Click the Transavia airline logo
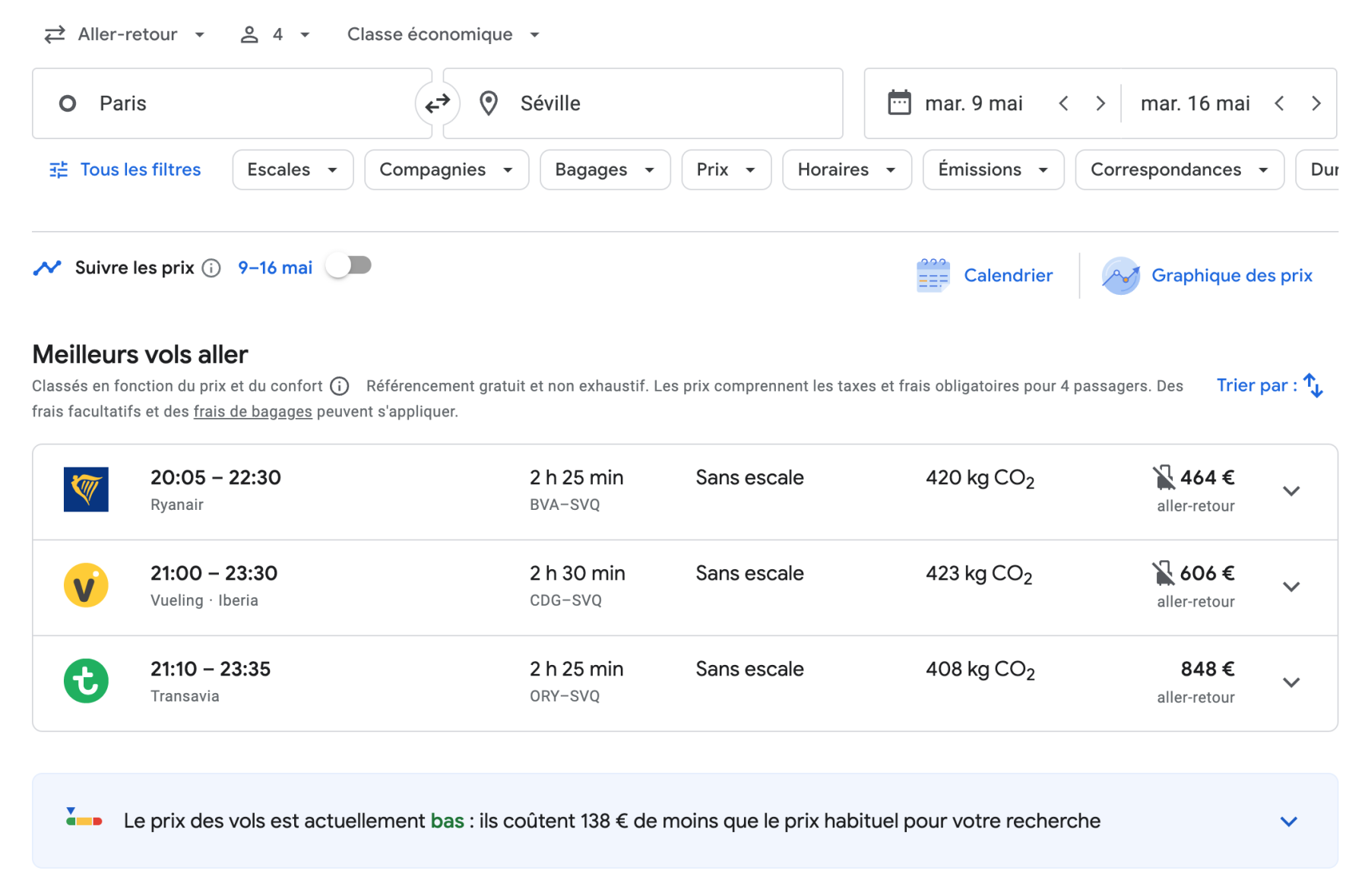Viewport: 1368px width, 896px height. [86, 681]
